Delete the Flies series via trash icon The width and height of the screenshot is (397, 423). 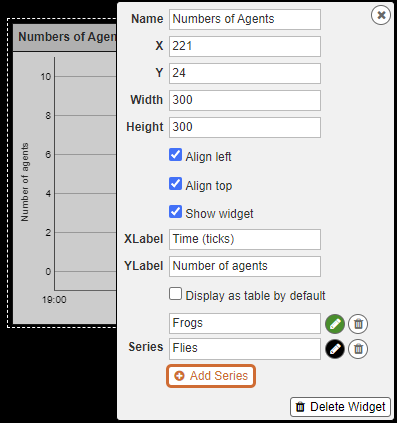[x=358, y=349]
